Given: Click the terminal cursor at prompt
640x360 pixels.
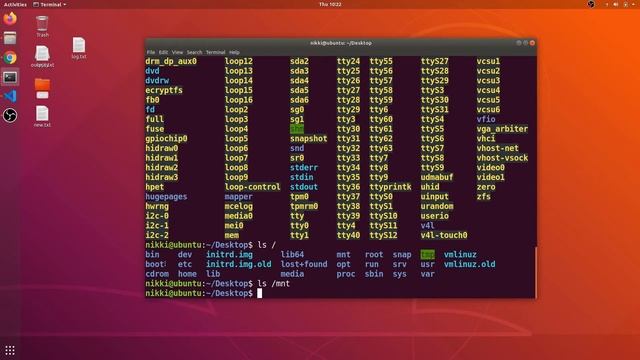Looking at the screenshot, I should pos(260,293).
